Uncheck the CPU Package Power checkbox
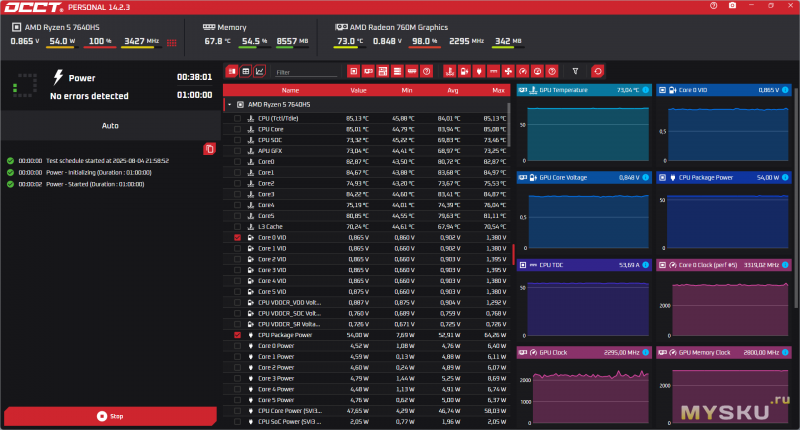This screenshot has width=800, height=430. (237, 335)
